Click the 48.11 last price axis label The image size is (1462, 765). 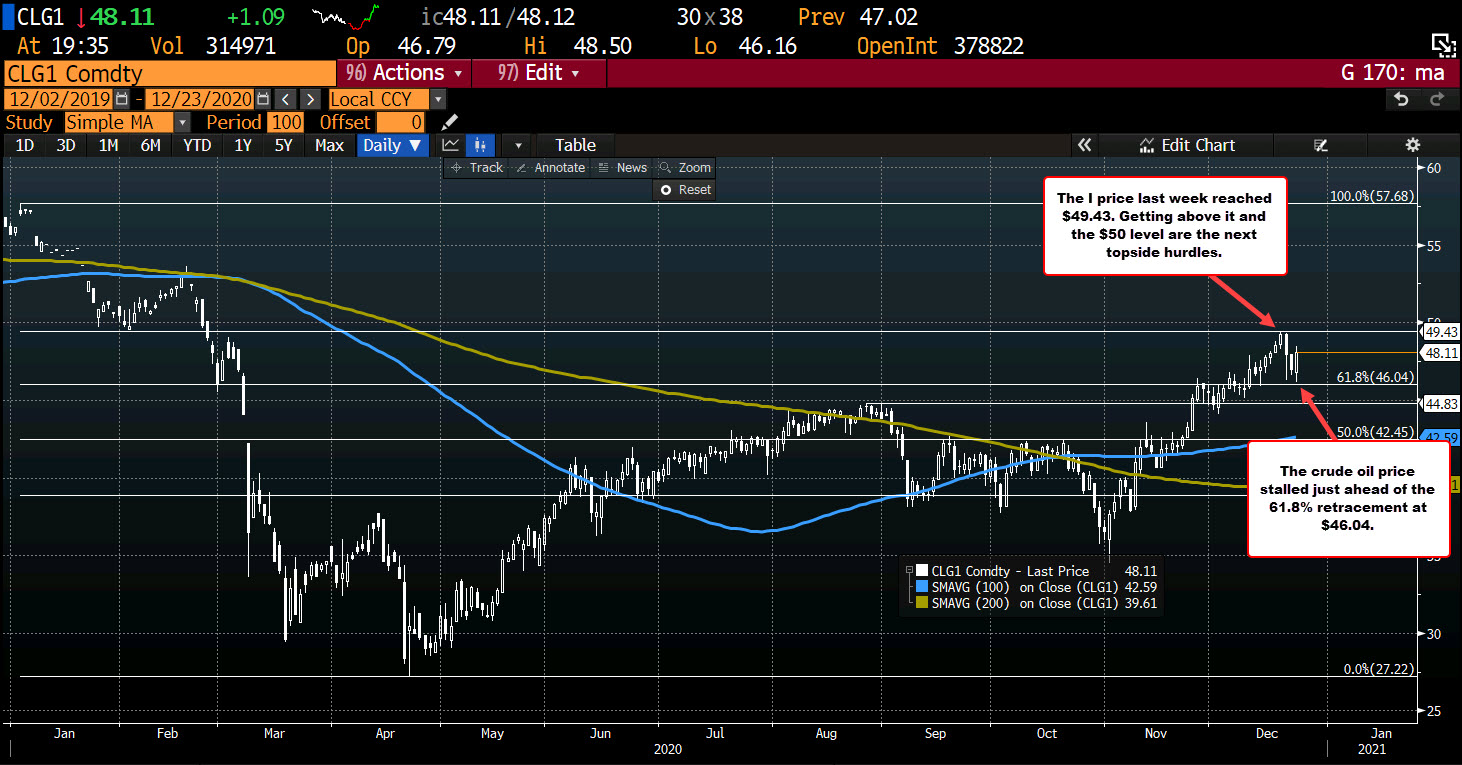coord(1441,353)
